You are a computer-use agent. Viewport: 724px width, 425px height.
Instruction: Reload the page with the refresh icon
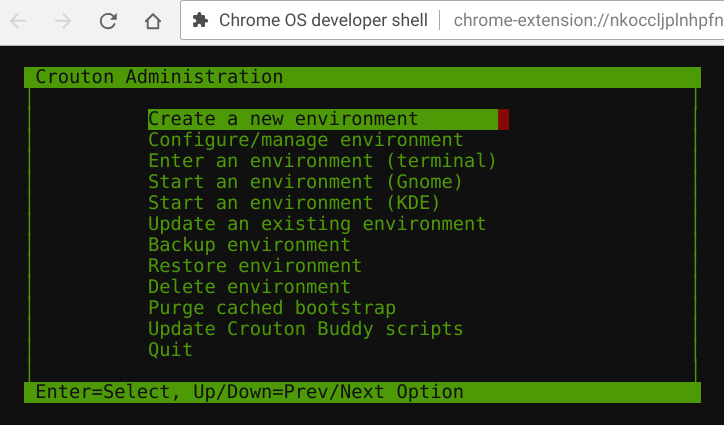pyautogui.click(x=108, y=21)
